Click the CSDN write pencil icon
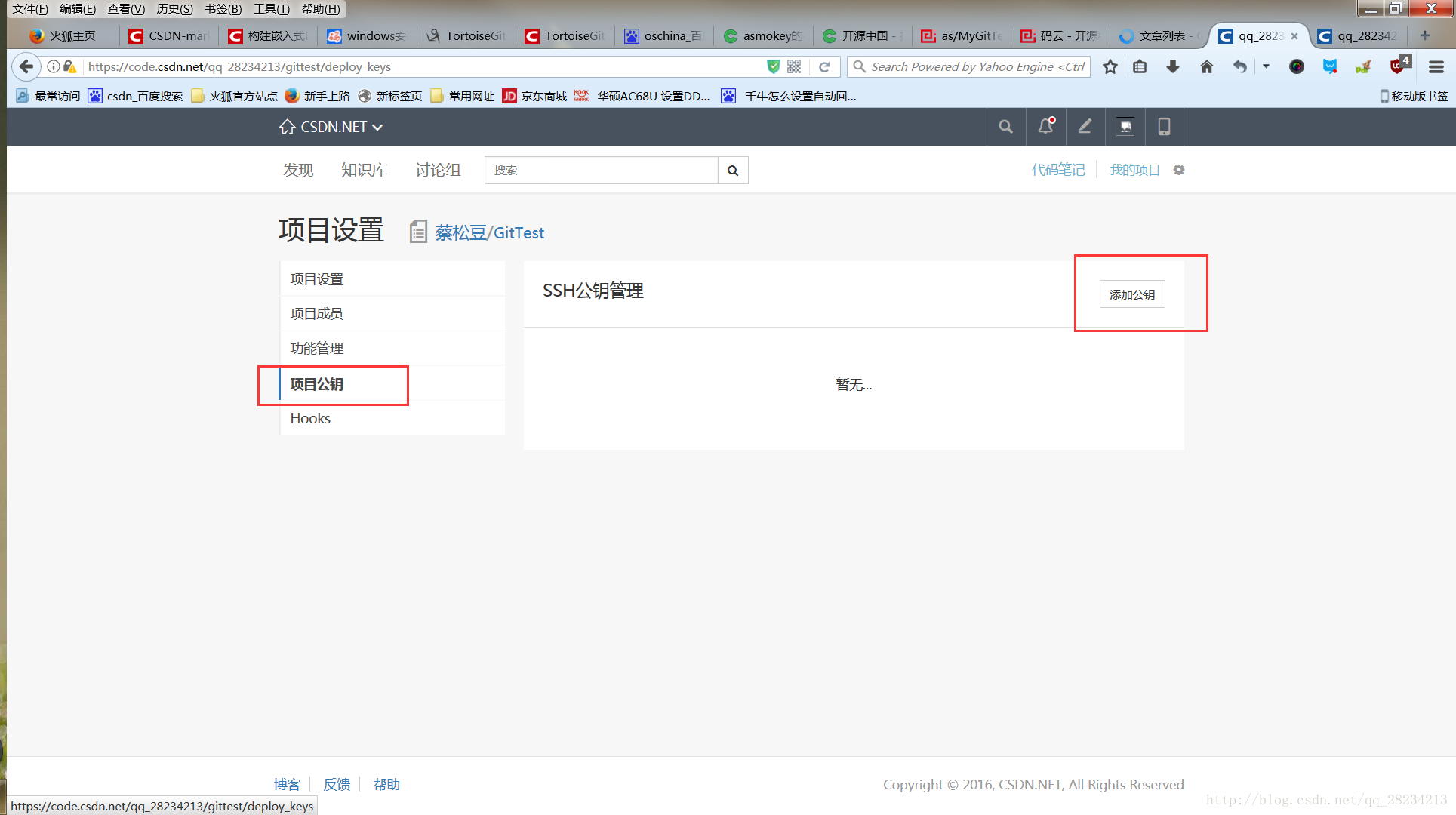The width and height of the screenshot is (1456, 815). point(1085,127)
